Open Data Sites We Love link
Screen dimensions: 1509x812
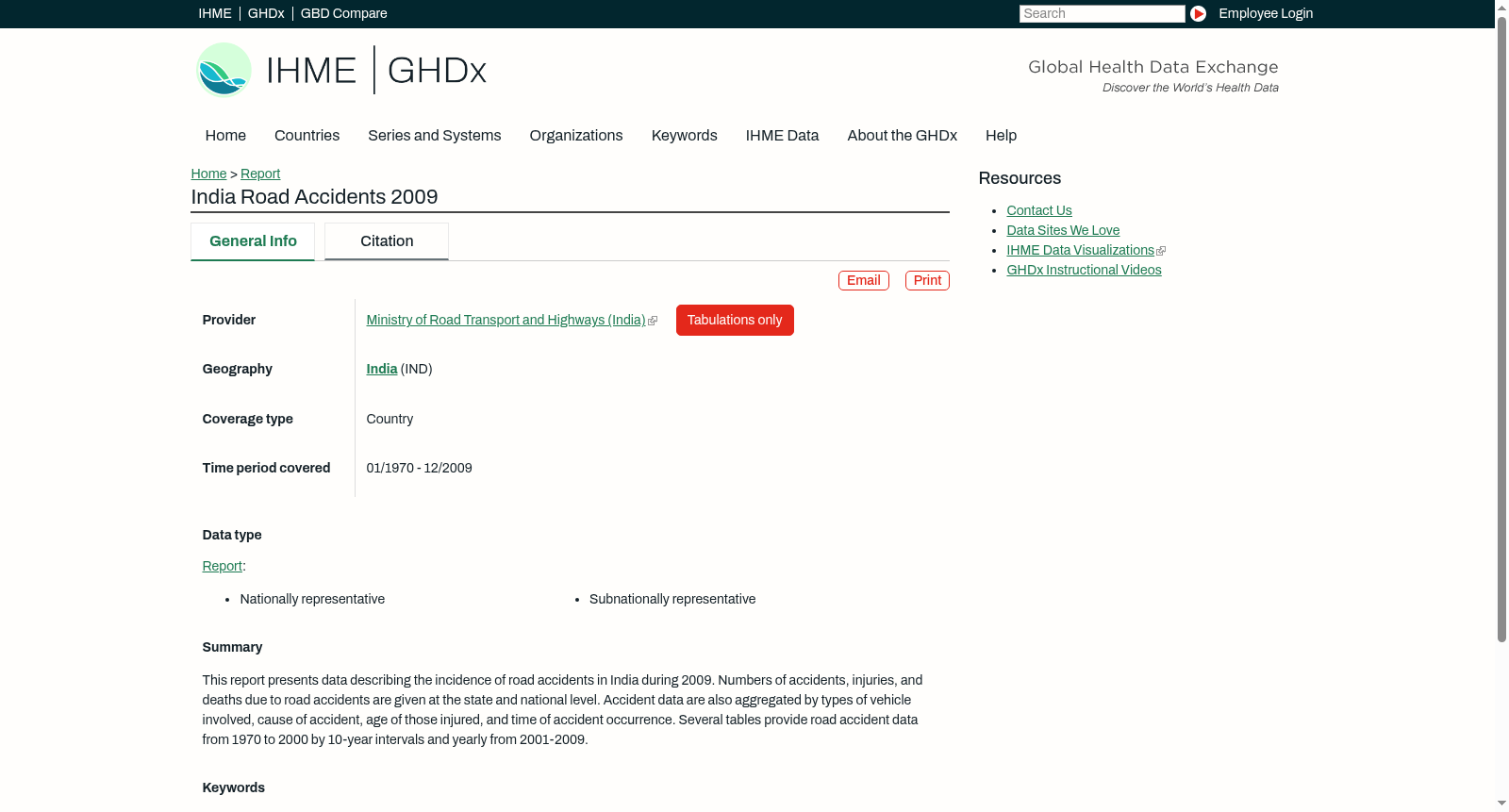coord(1063,230)
